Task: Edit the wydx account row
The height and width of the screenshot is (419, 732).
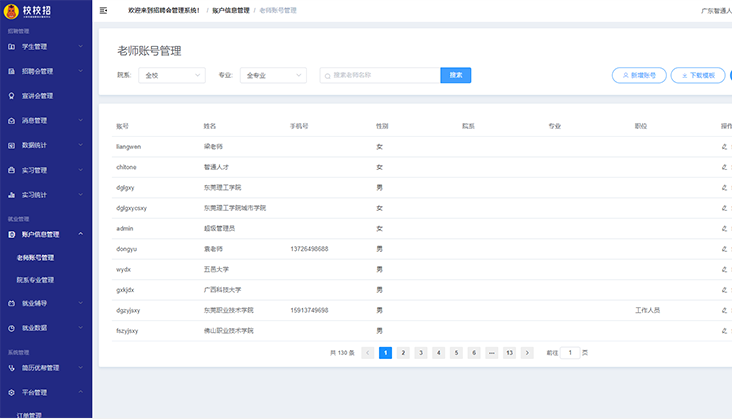Action: pyautogui.click(x=724, y=269)
